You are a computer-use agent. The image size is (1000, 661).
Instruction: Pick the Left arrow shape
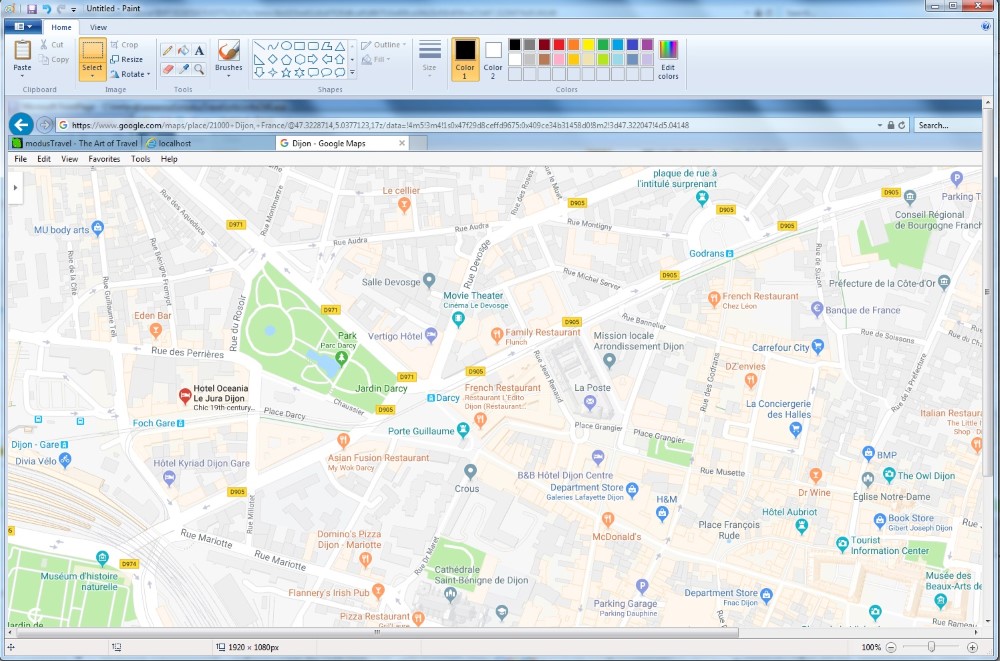pos(327,59)
